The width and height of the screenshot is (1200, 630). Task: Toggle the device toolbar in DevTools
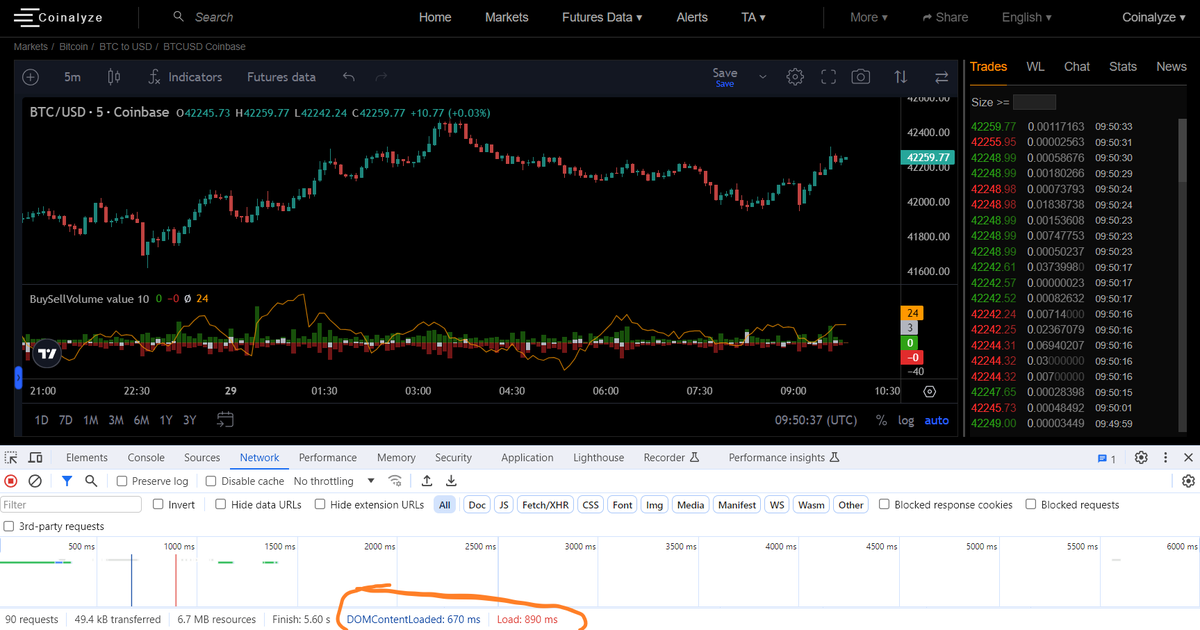[35, 458]
